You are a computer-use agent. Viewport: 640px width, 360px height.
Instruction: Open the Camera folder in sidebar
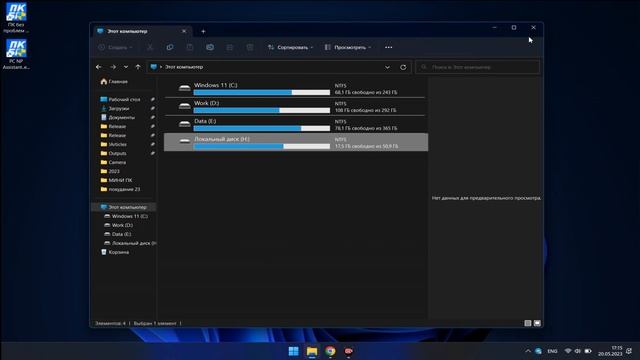[x=113, y=162]
